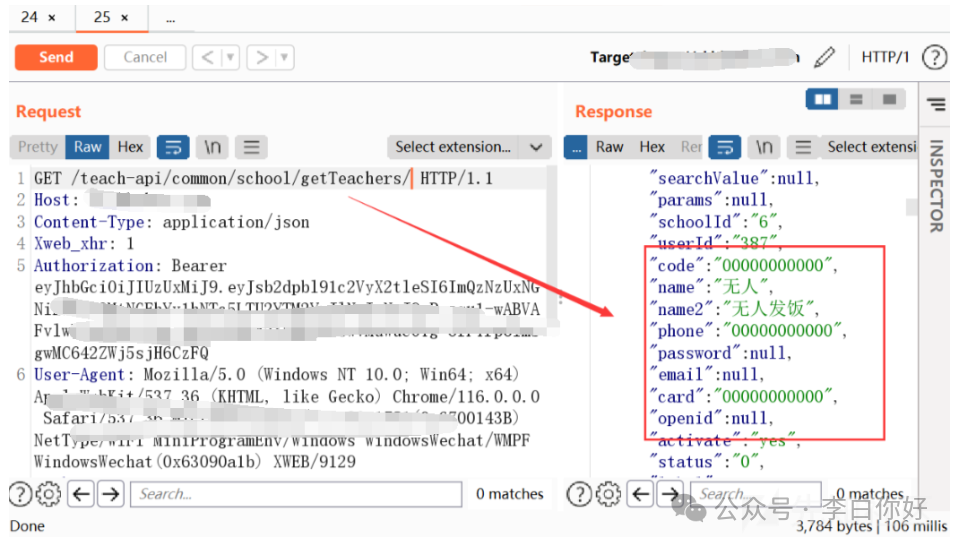
Task: Switch to top-bottom split layout view
Action: tap(856, 100)
